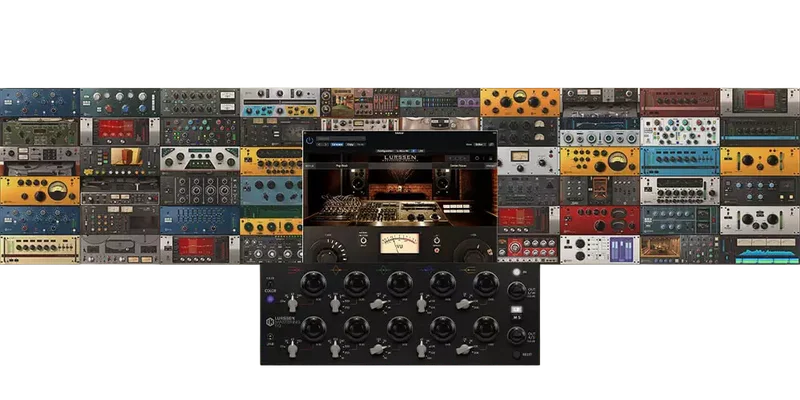800x400 pixels.
Task: Select previous preset arrow in plugin header
Action: point(319,144)
